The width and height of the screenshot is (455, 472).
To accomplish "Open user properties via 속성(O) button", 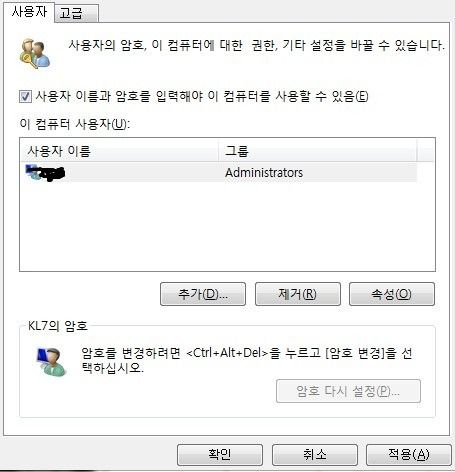I will pyautogui.click(x=392, y=294).
